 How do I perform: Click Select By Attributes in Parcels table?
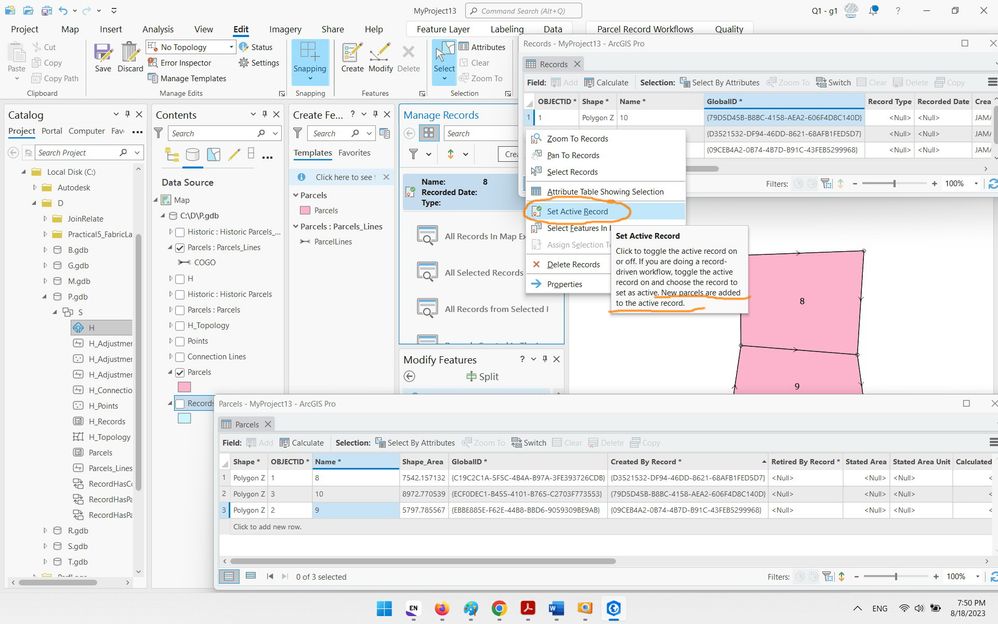pyautogui.click(x=415, y=443)
